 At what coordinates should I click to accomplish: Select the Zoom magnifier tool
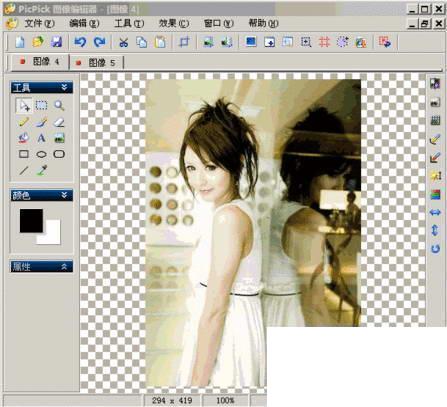pyautogui.click(x=59, y=105)
